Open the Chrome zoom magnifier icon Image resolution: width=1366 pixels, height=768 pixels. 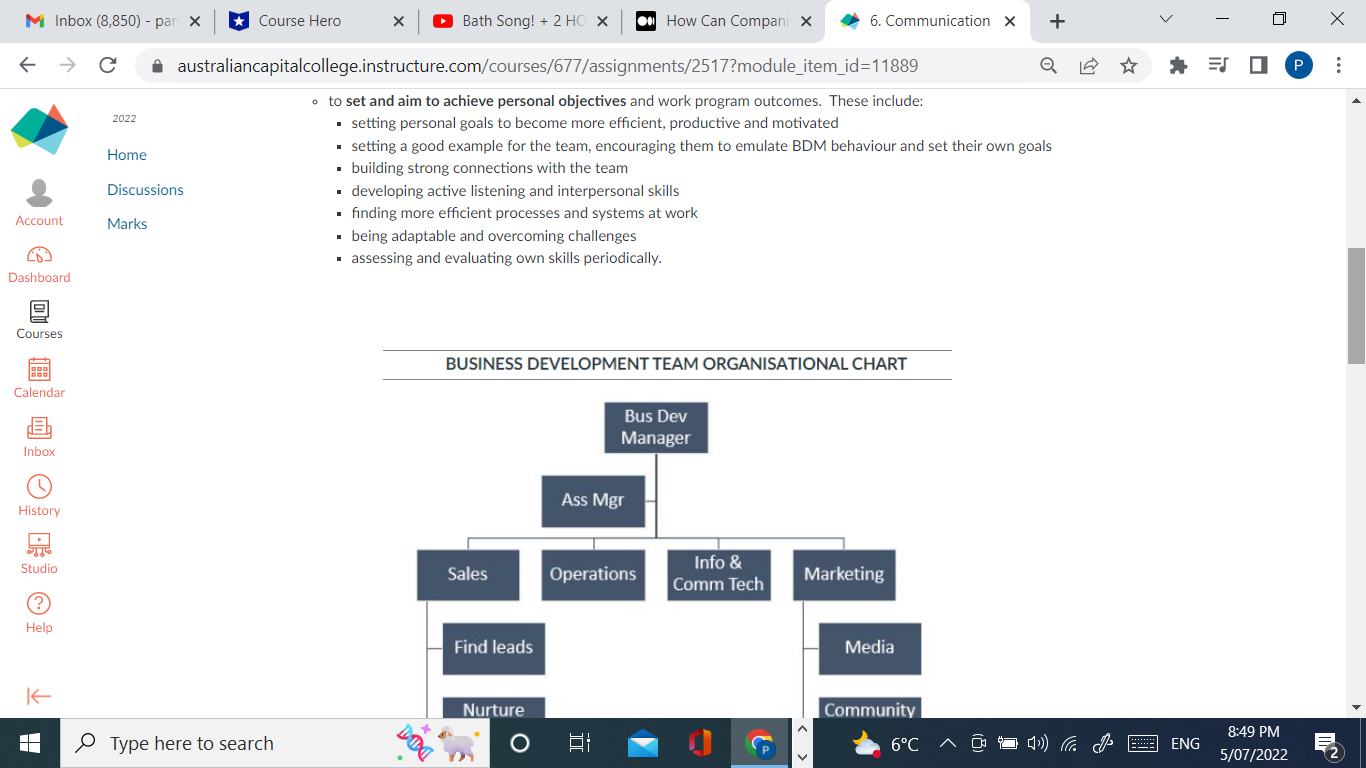tap(1048, 66)
